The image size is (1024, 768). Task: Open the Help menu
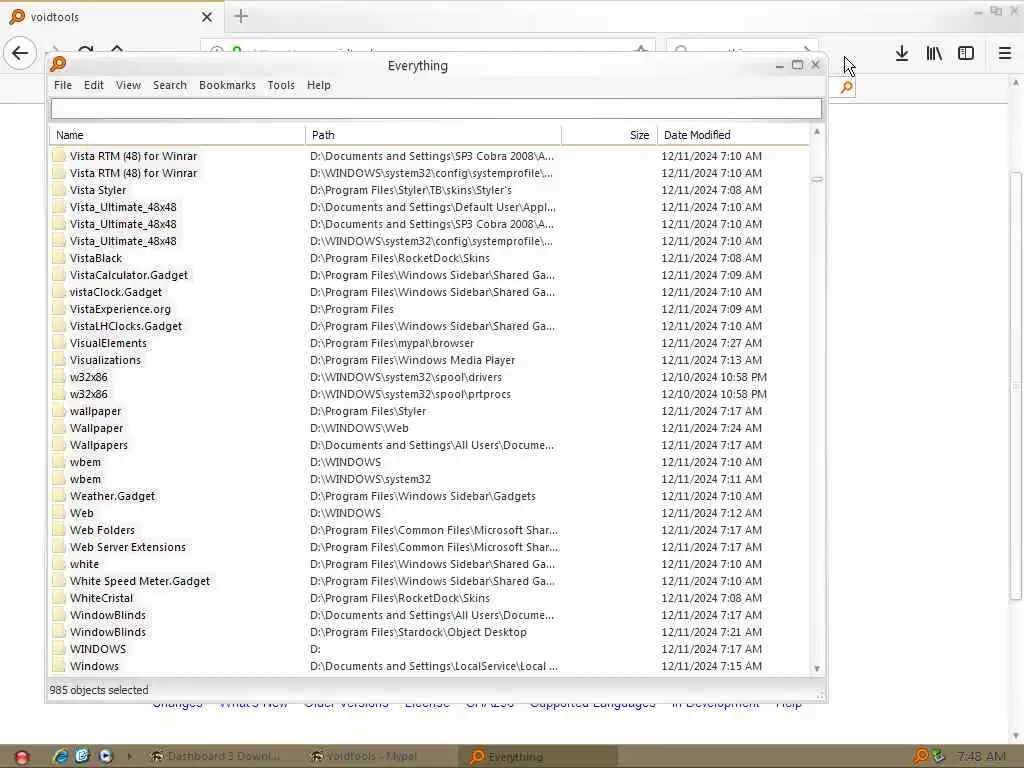(x=319, y=85)
